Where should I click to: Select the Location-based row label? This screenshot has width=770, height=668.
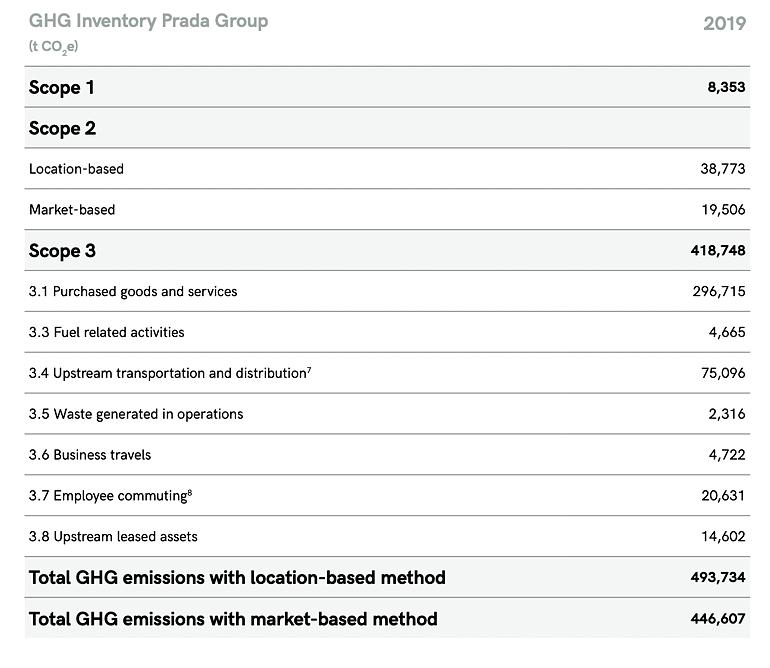76,169
